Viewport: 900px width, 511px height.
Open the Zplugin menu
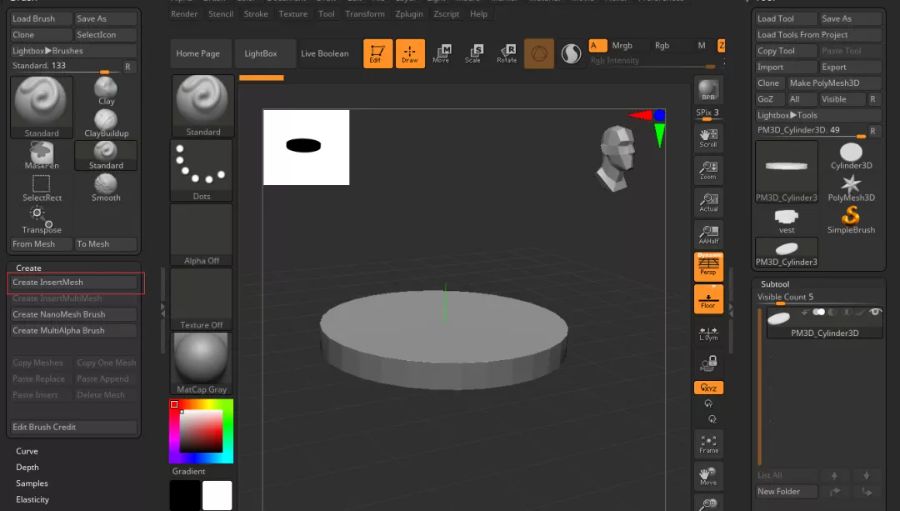(409, 14)
